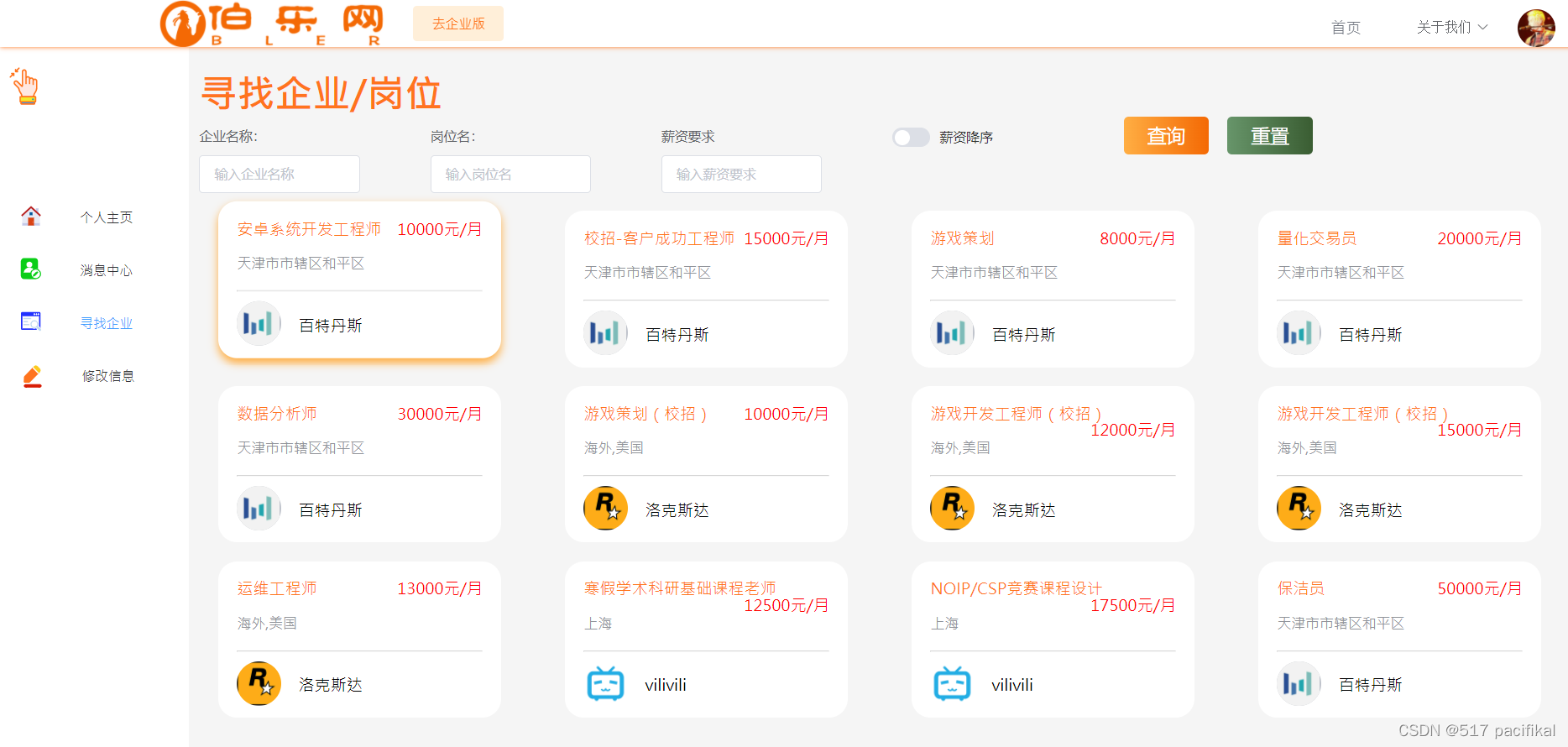Screen dimensions: 1568x747
Task: Open the 校招-客户成功工程师 job title
Action: (x=659, y=238)
